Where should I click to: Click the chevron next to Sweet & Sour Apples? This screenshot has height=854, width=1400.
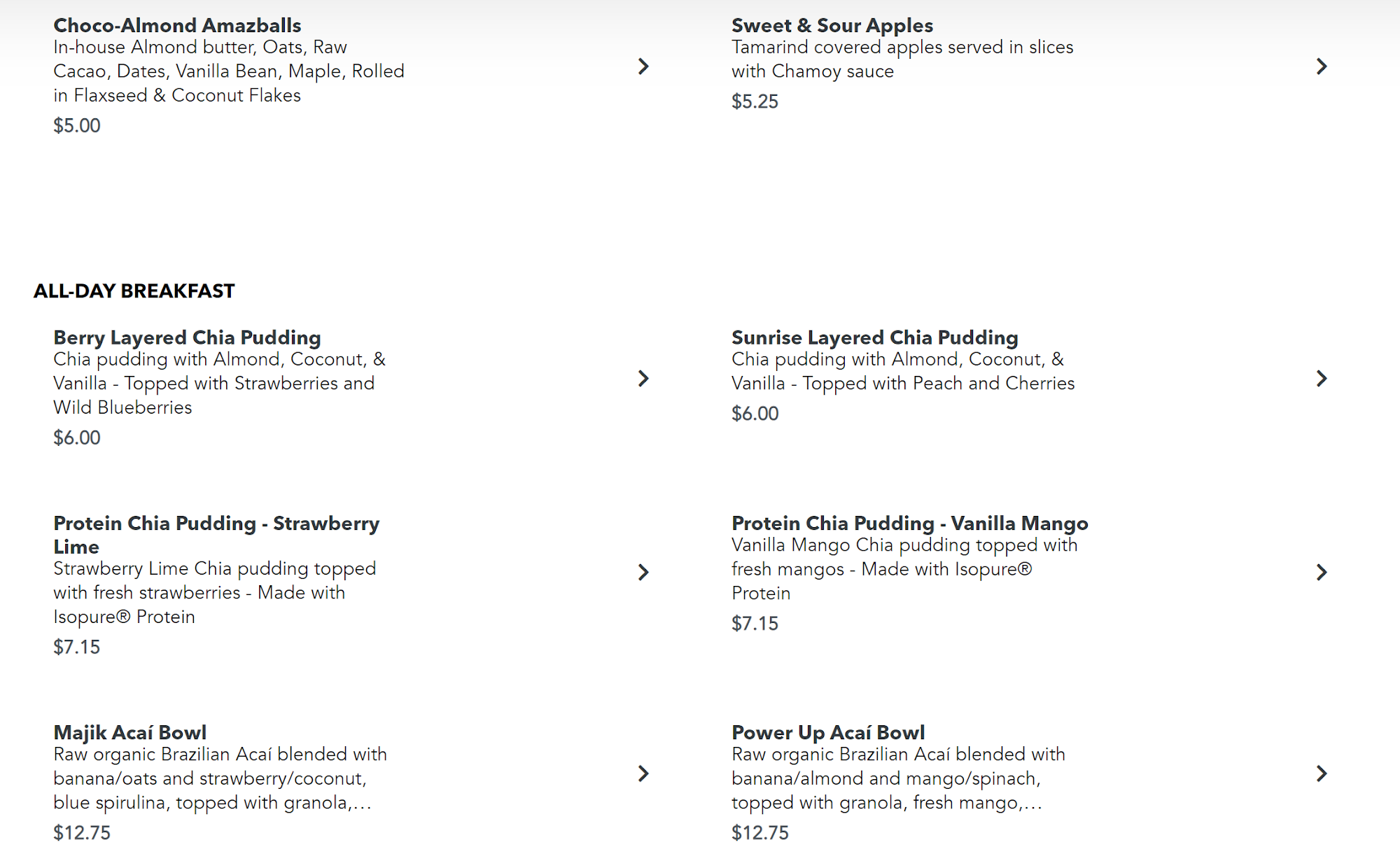click(x=1322, y=66)
